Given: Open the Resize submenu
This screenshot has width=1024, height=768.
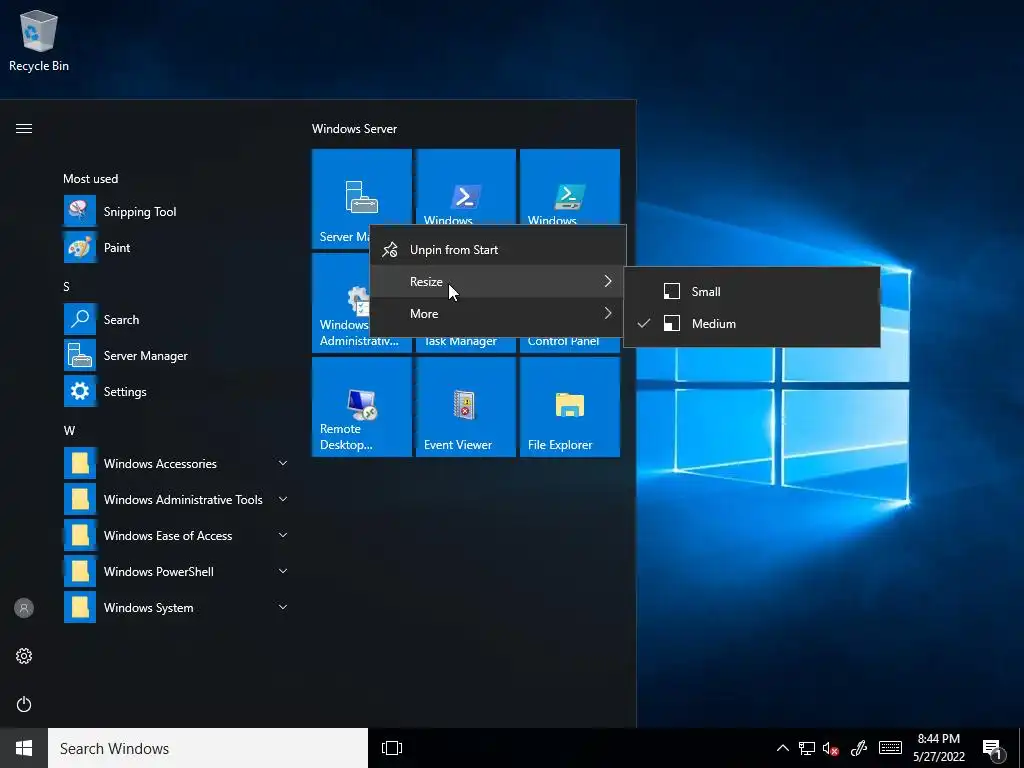Looking at the screenshot, I should tap(498, 281).
